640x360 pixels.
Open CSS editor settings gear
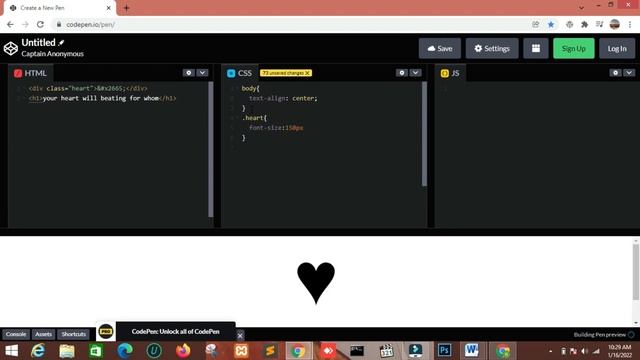click(x=402, y=73)
